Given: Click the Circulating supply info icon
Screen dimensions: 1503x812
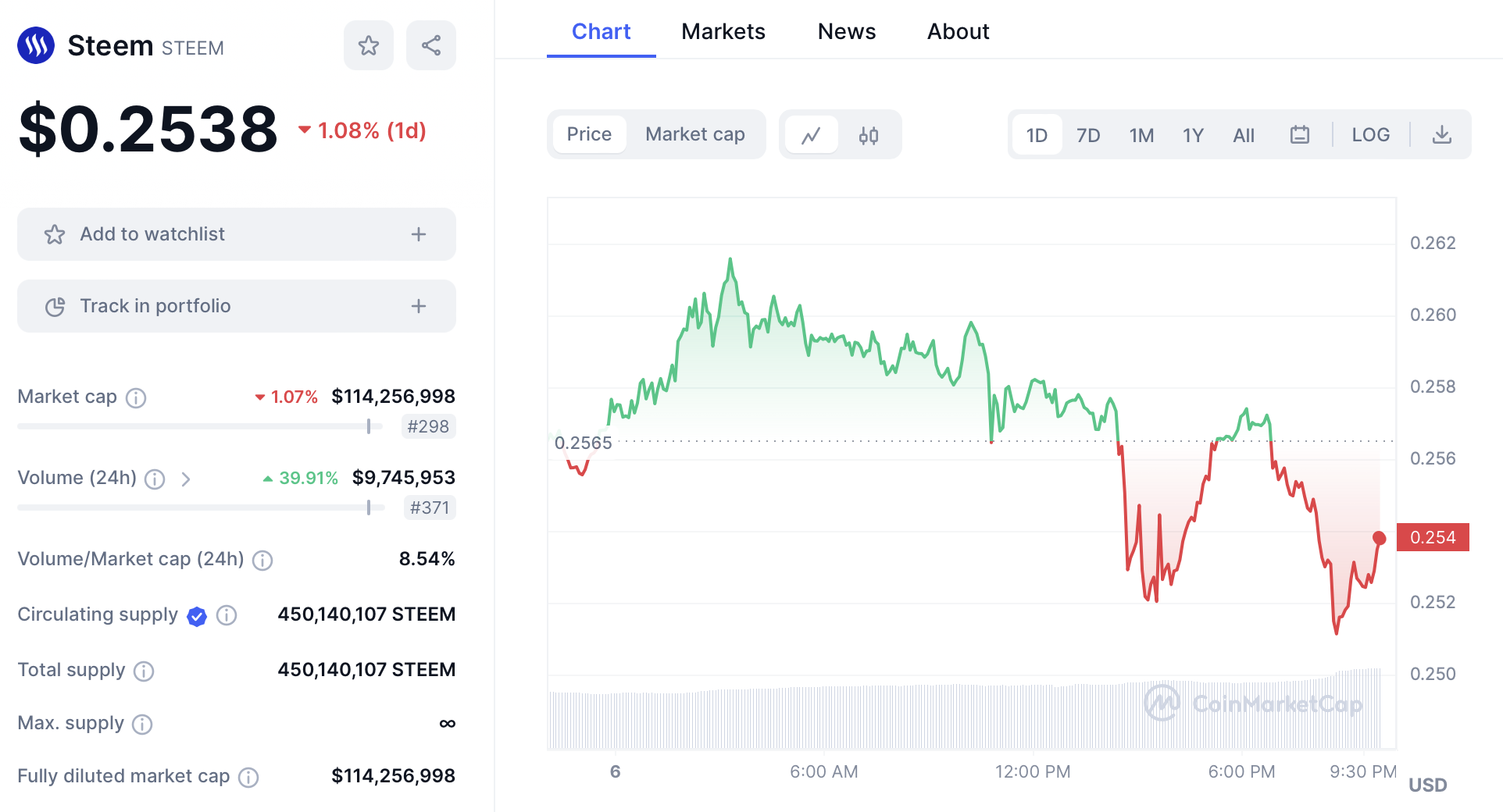Looking at the screenshot, I should click(227, 615).
